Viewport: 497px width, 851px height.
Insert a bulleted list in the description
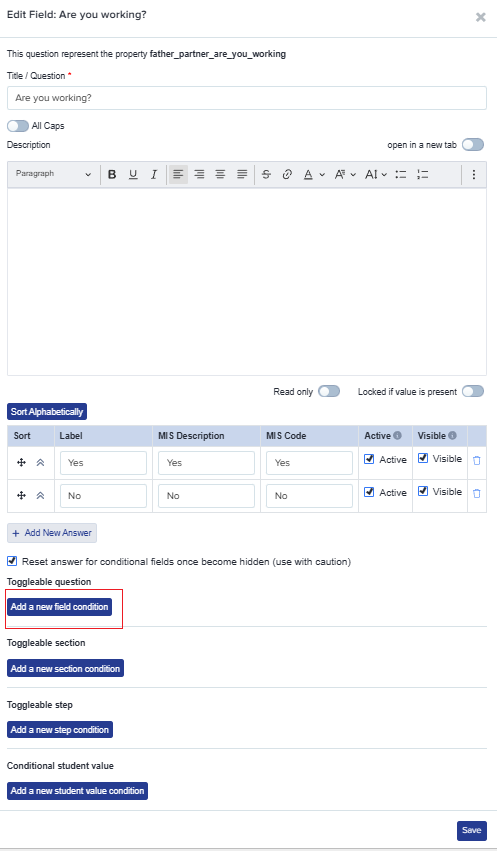[401, 174]
